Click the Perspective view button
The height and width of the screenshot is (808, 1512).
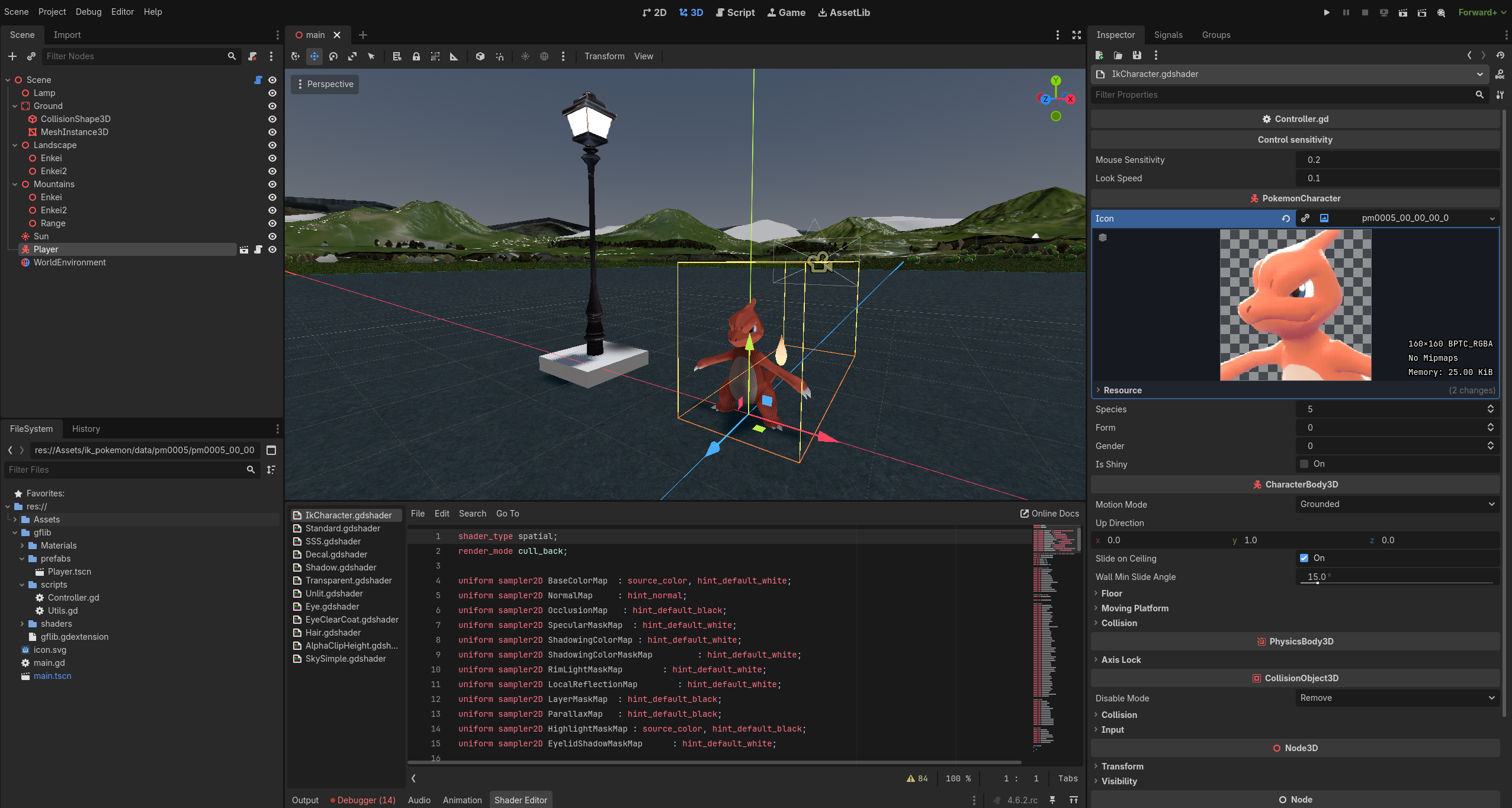(x=325, y=84)
